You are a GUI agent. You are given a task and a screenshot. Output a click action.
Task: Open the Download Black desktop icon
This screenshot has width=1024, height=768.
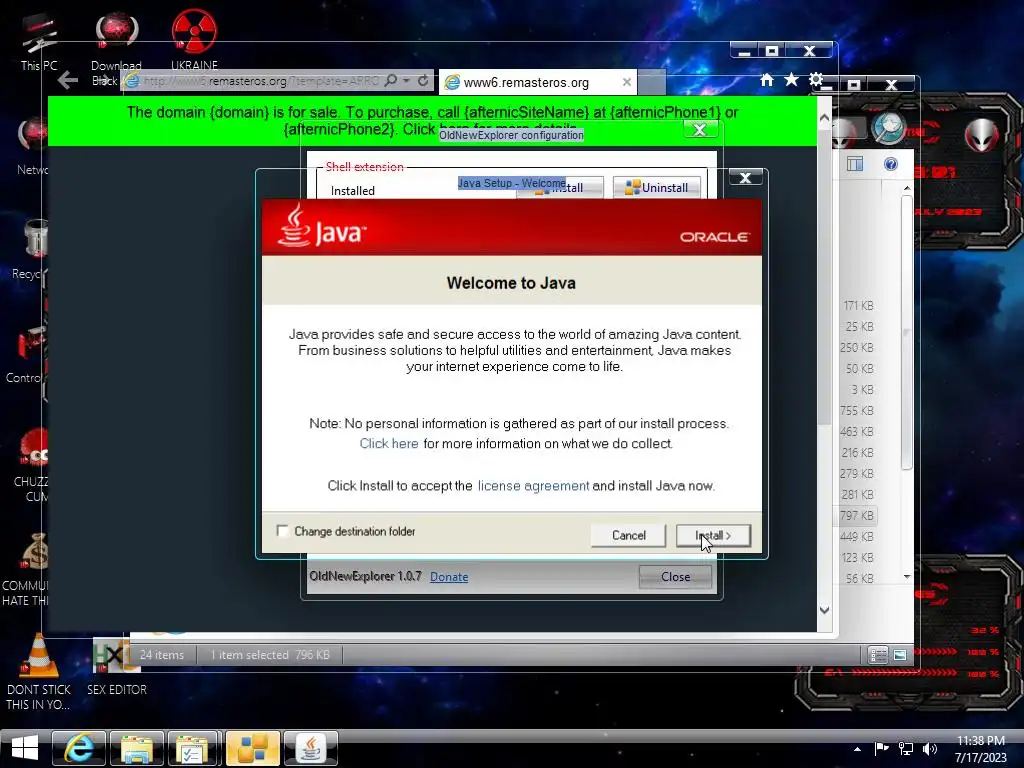pyautogui.click(x=116, y=47)
